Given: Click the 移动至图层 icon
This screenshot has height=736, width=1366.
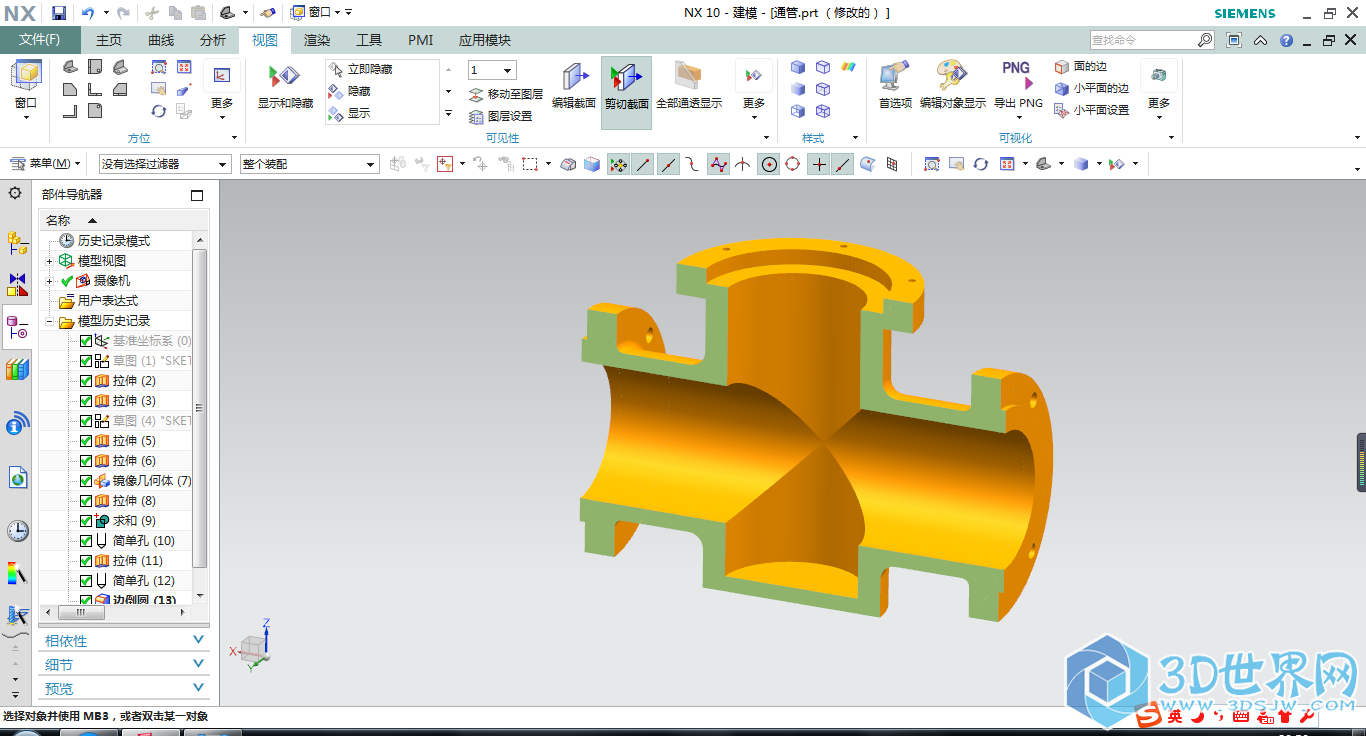Looking at the screenshot, I should point(477,94).
